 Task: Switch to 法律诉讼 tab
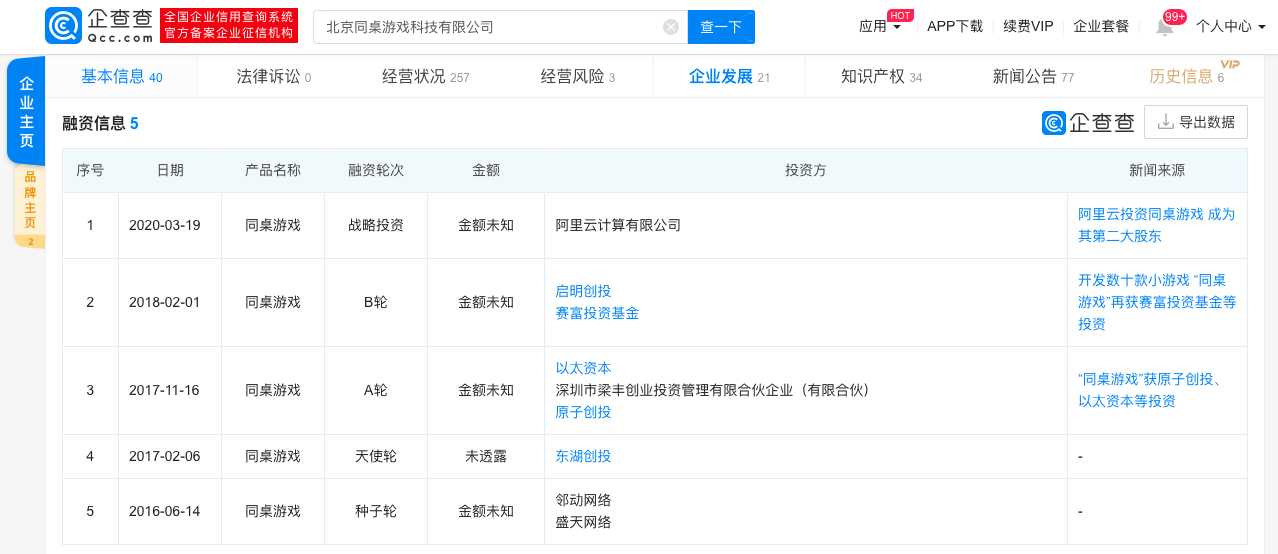[x=274, y=77]
